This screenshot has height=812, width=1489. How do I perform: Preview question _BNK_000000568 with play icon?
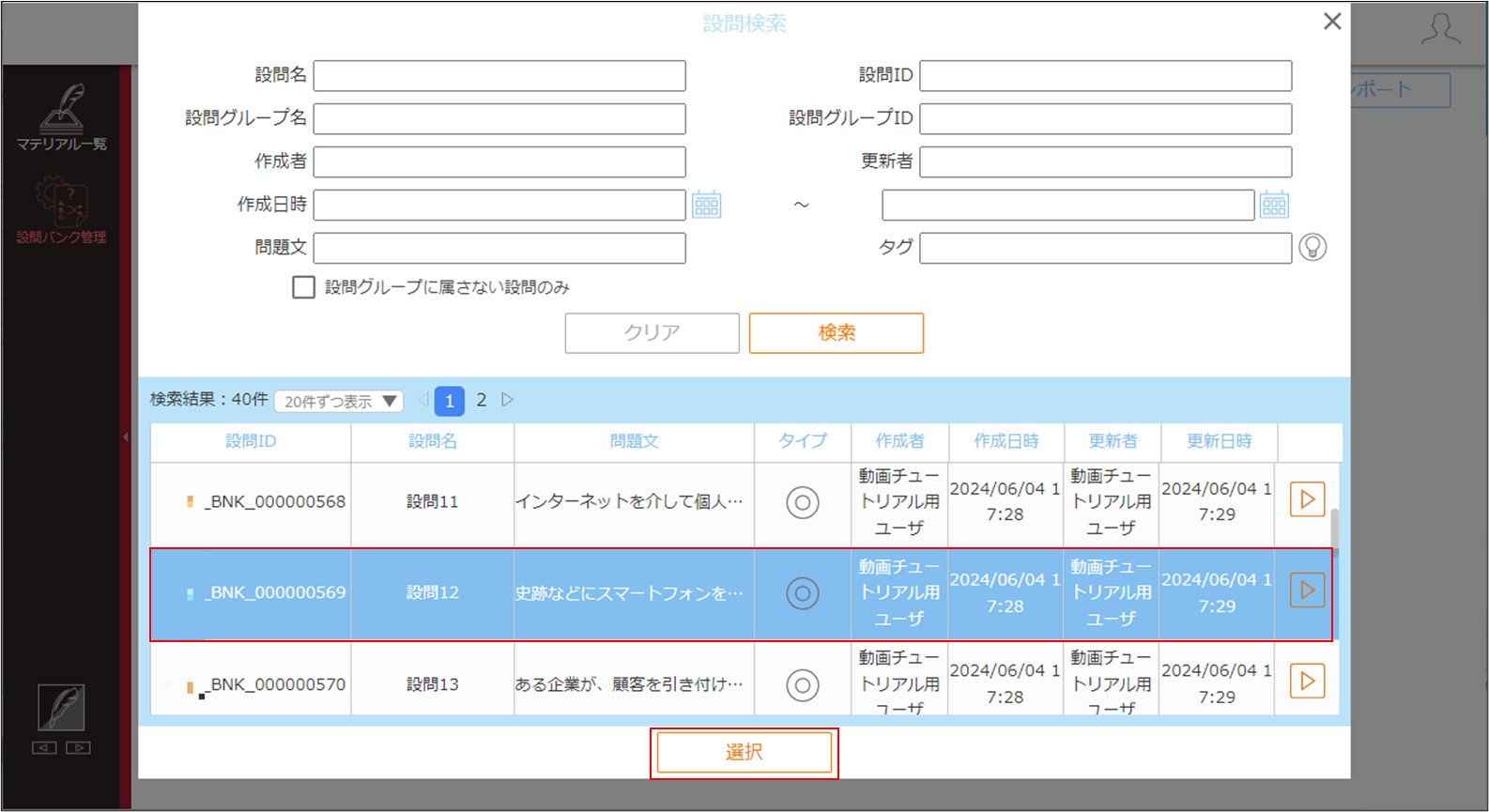pos(1307,499)
